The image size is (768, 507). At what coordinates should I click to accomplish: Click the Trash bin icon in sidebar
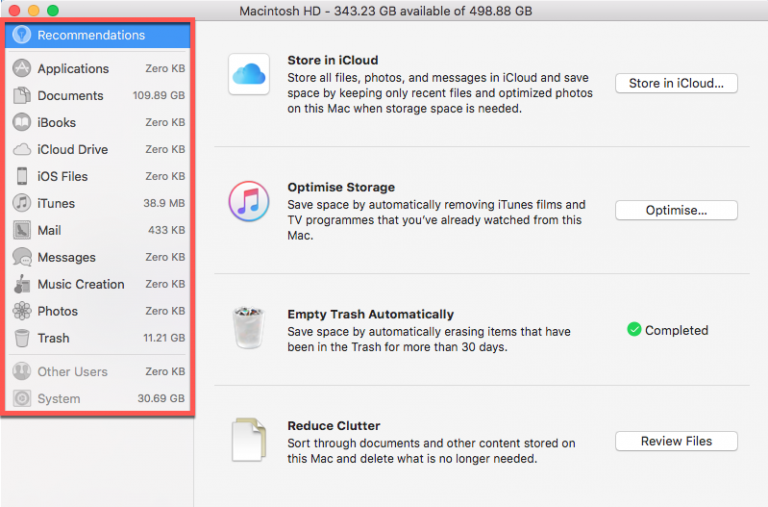click(x=22, y=338)
